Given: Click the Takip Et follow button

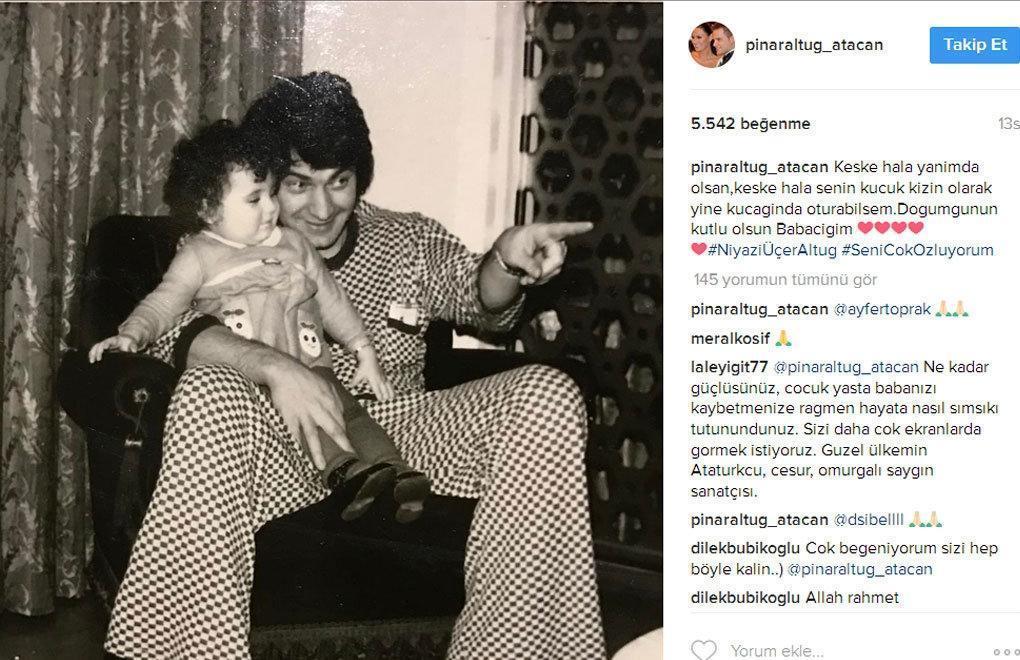Looking at the screenshot, I should (974, 45).
